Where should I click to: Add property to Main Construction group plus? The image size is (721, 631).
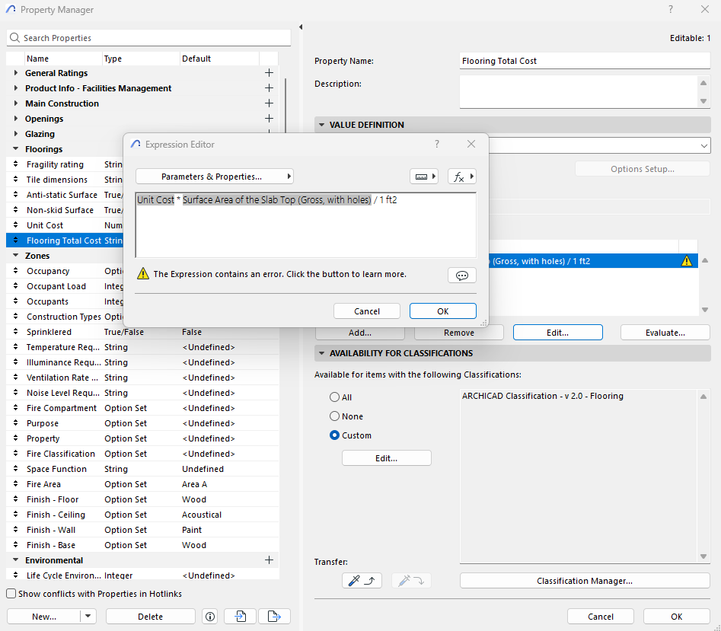tap(269, 103)
